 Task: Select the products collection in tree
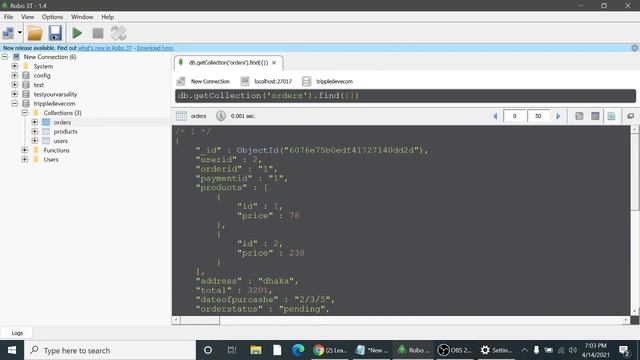(65, 131)
